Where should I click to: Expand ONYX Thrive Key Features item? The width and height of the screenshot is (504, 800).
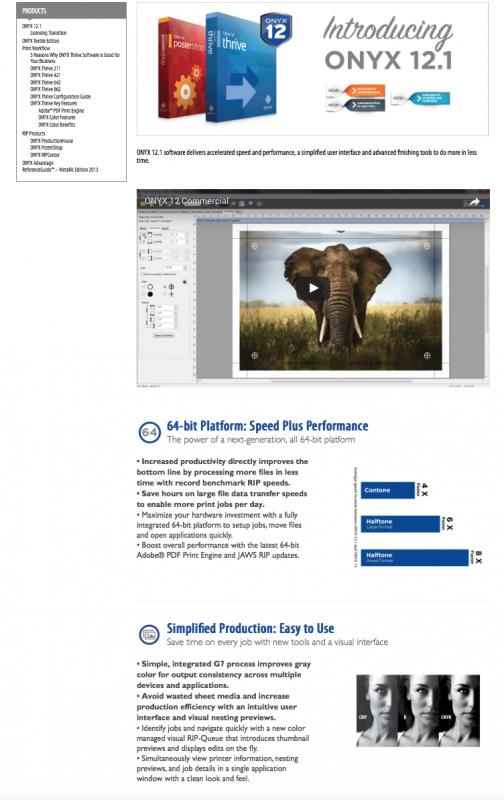[x=54, y=103]
